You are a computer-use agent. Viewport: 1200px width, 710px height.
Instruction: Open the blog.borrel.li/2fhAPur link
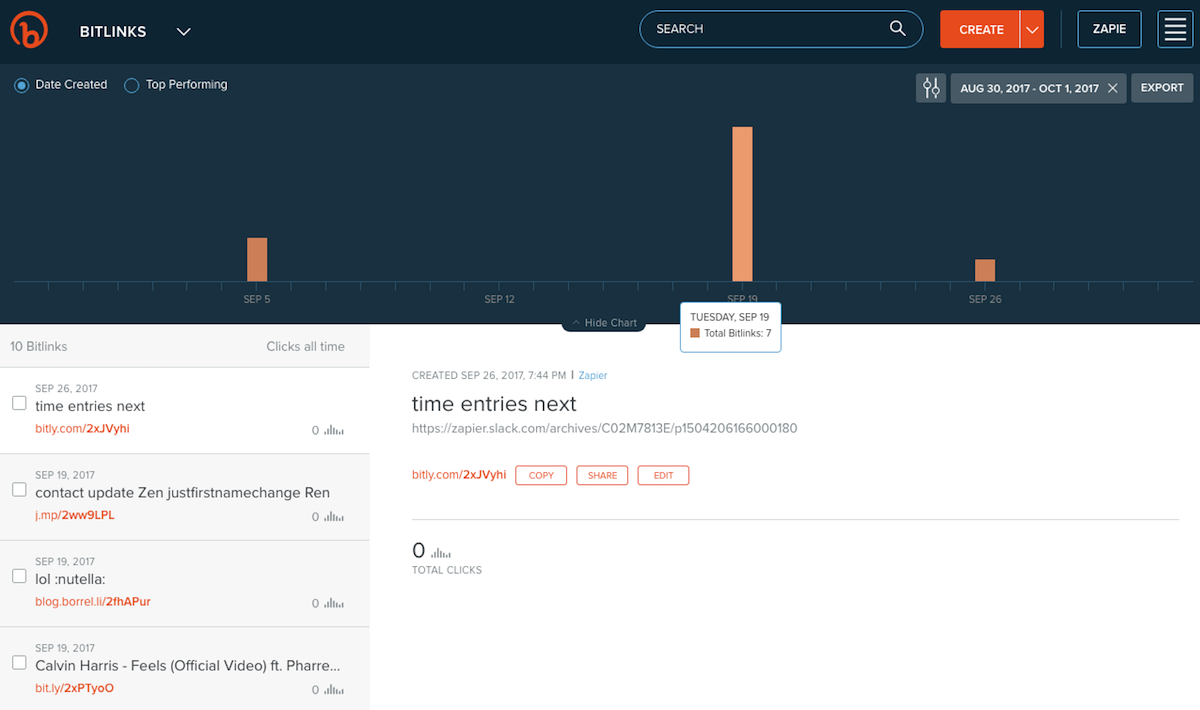(93, 602)
